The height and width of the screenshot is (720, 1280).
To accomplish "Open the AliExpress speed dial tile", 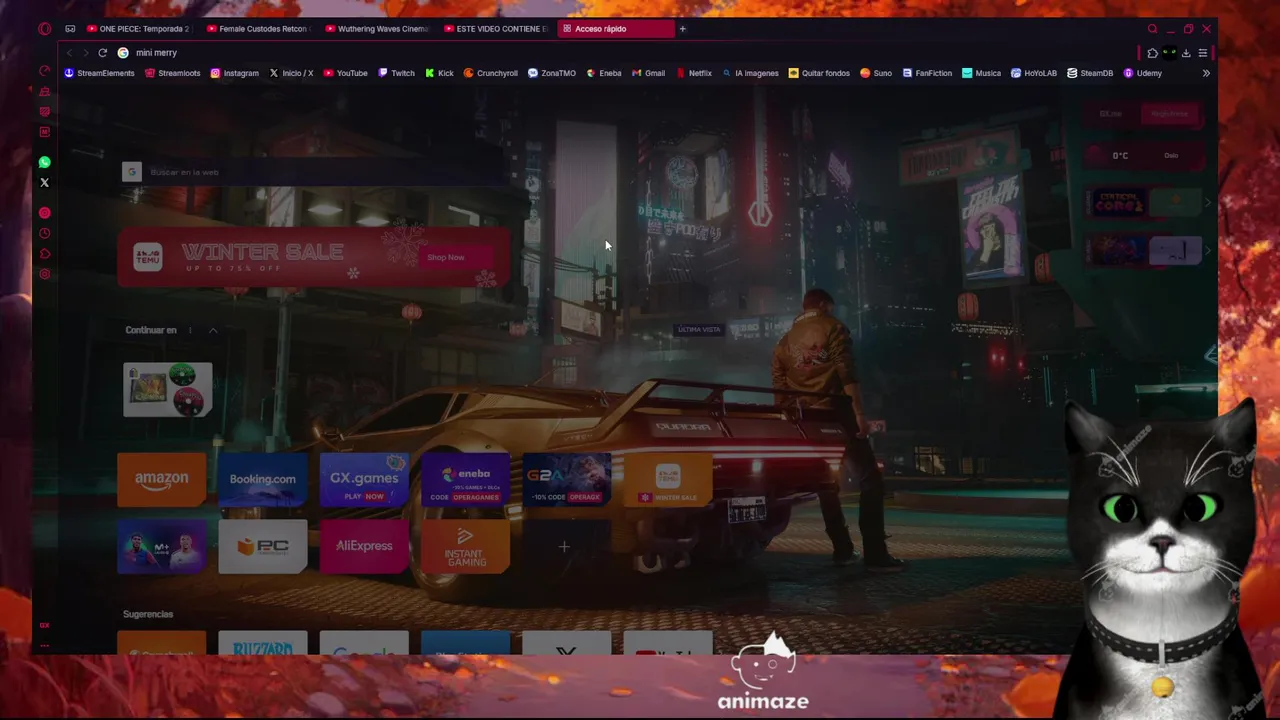I will tap(364, 546).
